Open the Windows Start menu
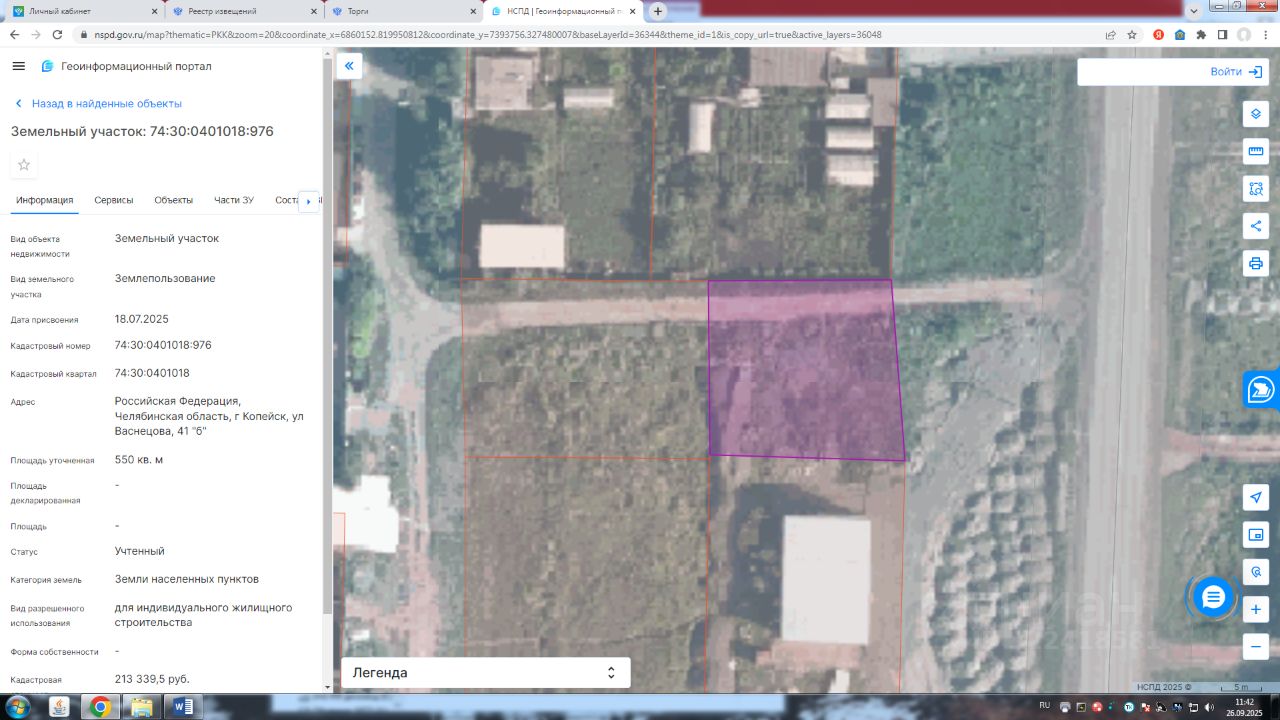This screenshot has width=1280, height=720. pos(17,707)
